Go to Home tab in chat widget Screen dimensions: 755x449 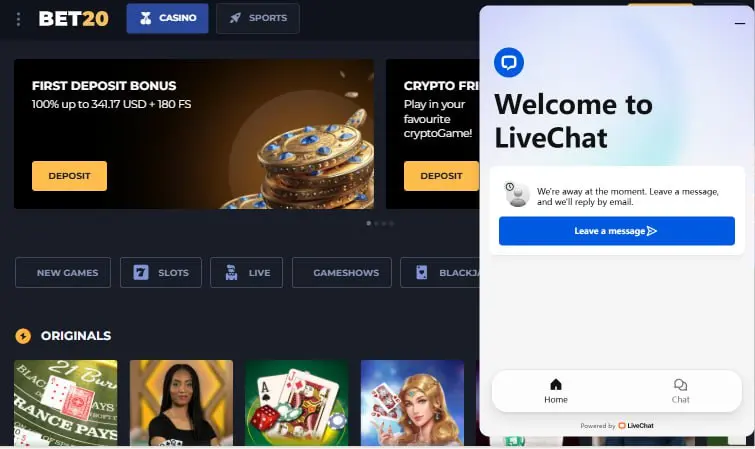pyautogui.click(x=556, y=391)
